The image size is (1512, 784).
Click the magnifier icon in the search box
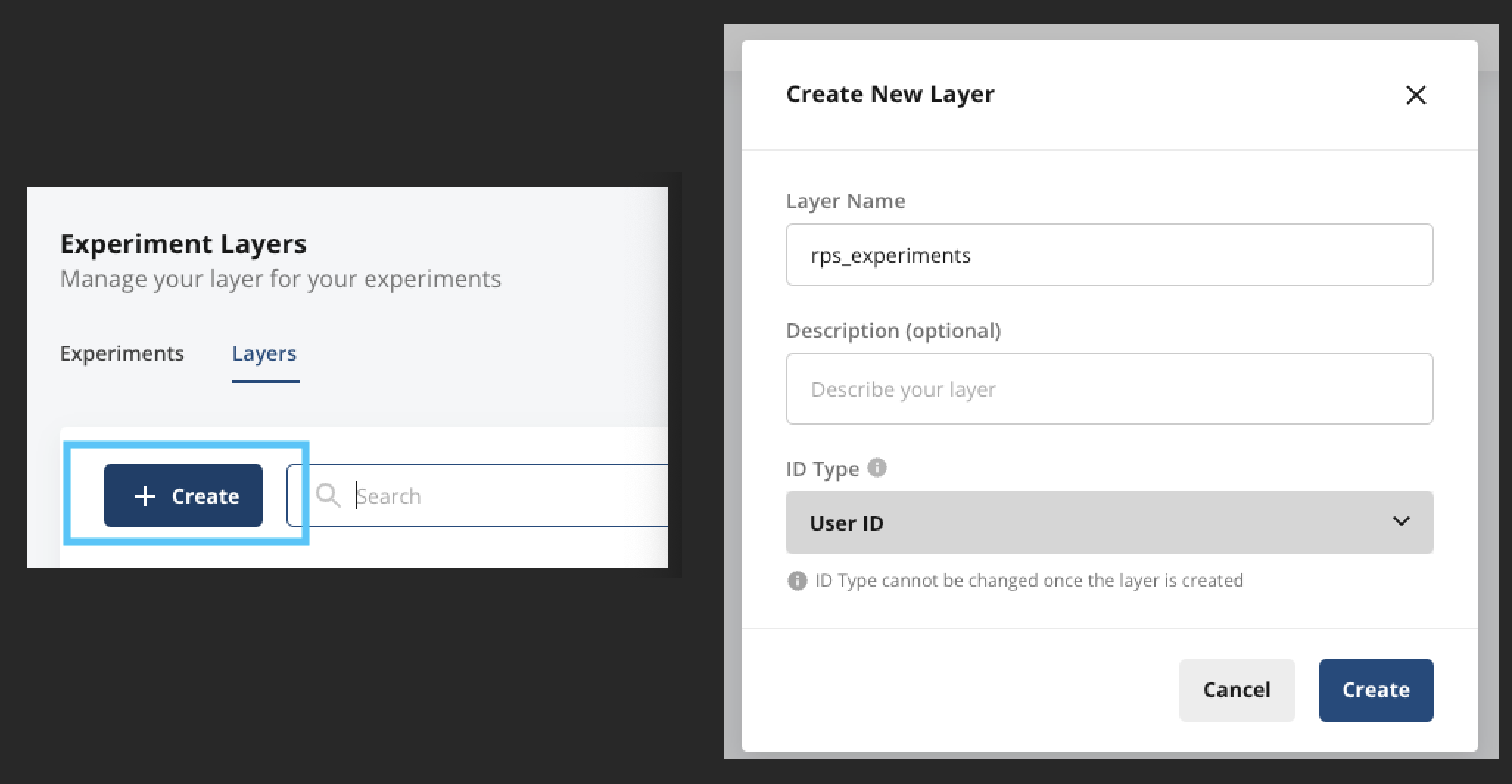pos(328,496)
